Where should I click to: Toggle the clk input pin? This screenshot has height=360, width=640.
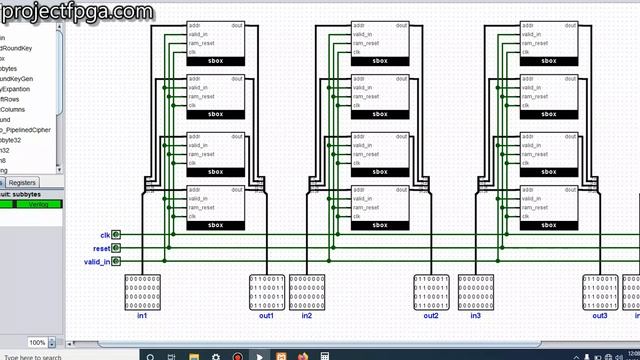(116, 235)
